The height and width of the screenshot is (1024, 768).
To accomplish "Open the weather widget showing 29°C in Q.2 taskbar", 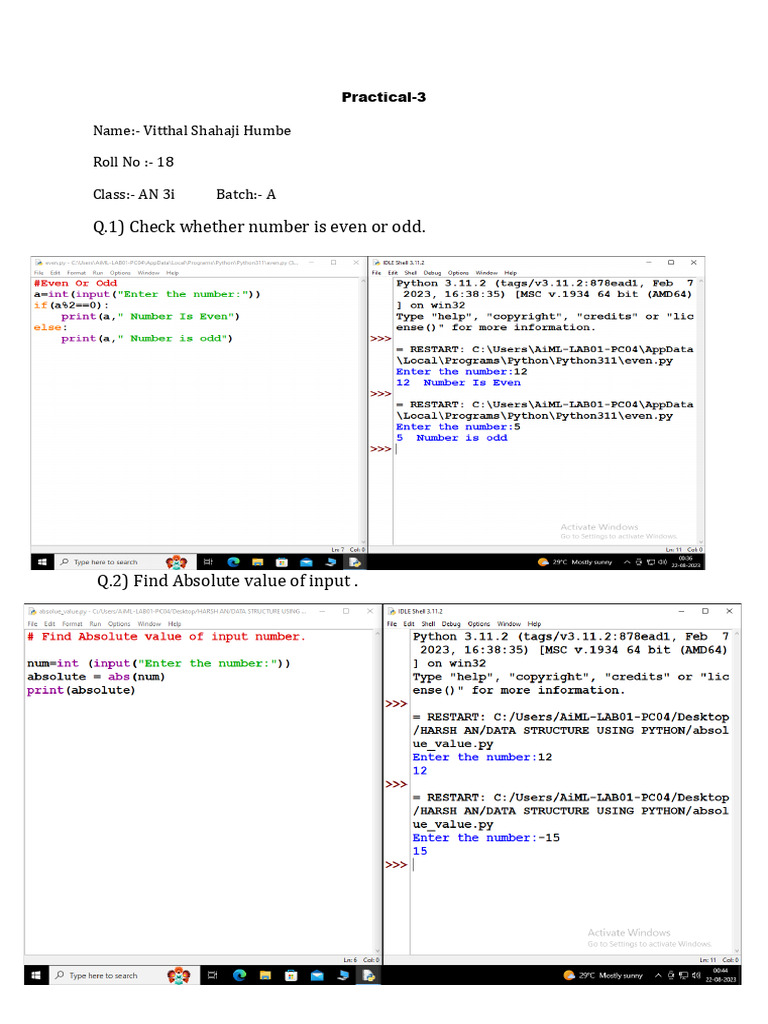I will tap(602, 975).
